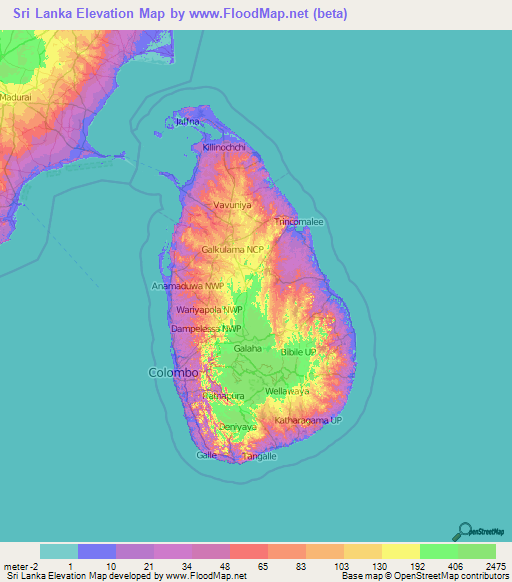Click the yellow 130 meter legend swatch

point(401,552)
